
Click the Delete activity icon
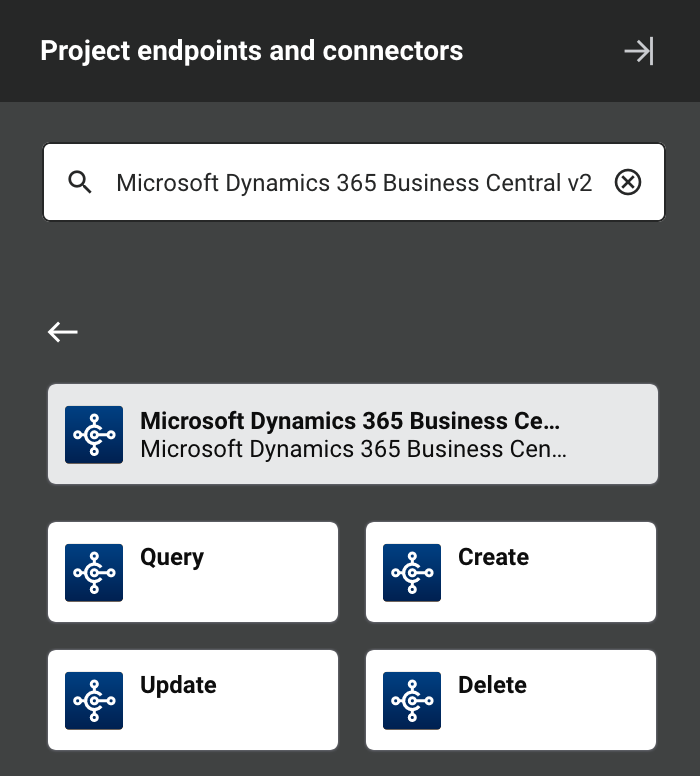[412, 700]
